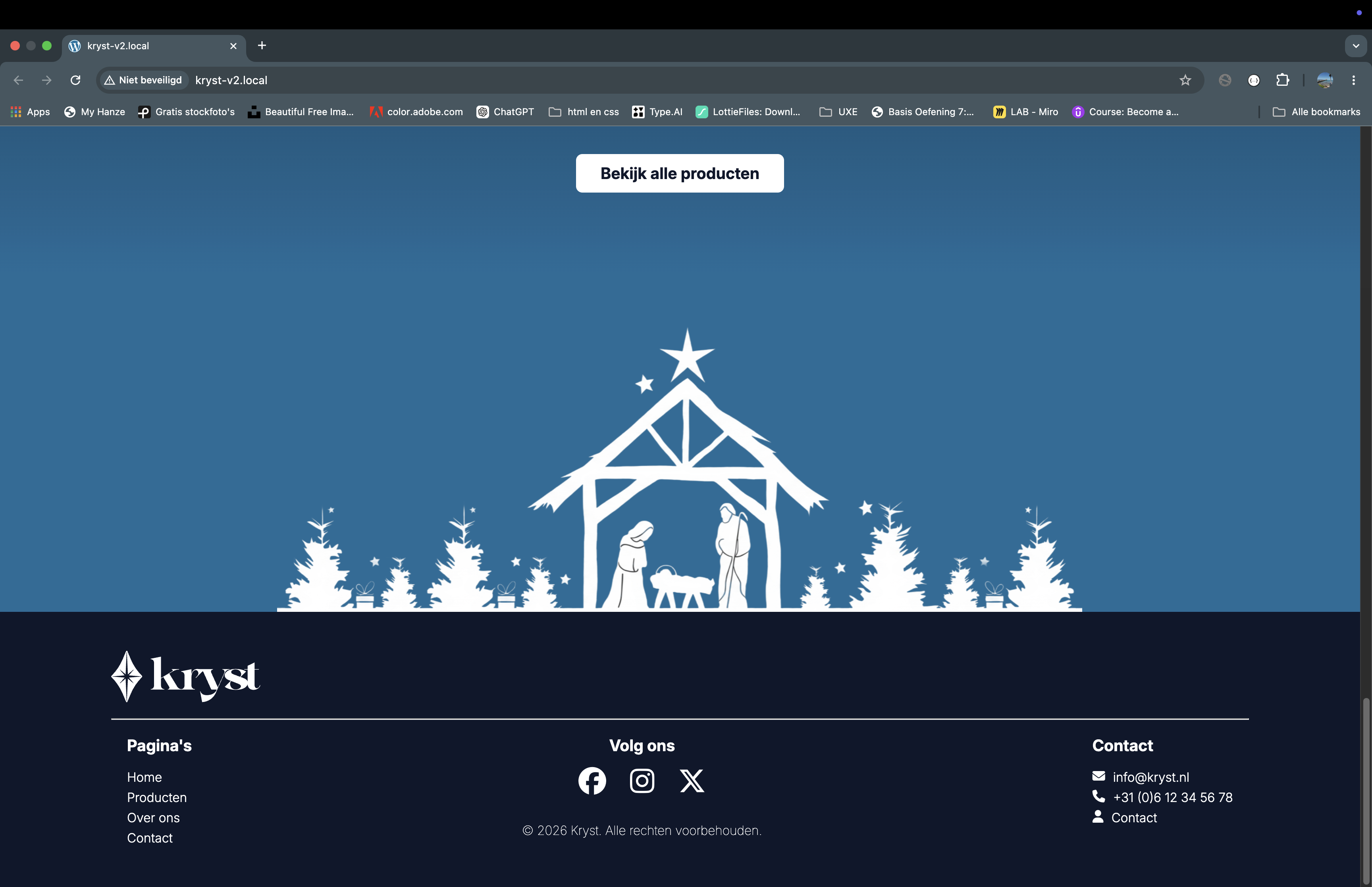The height and width of the screenshot is (887, 1372).
Task: Show the Niet beveiligd site info
Action: click(x=143, y=80)
